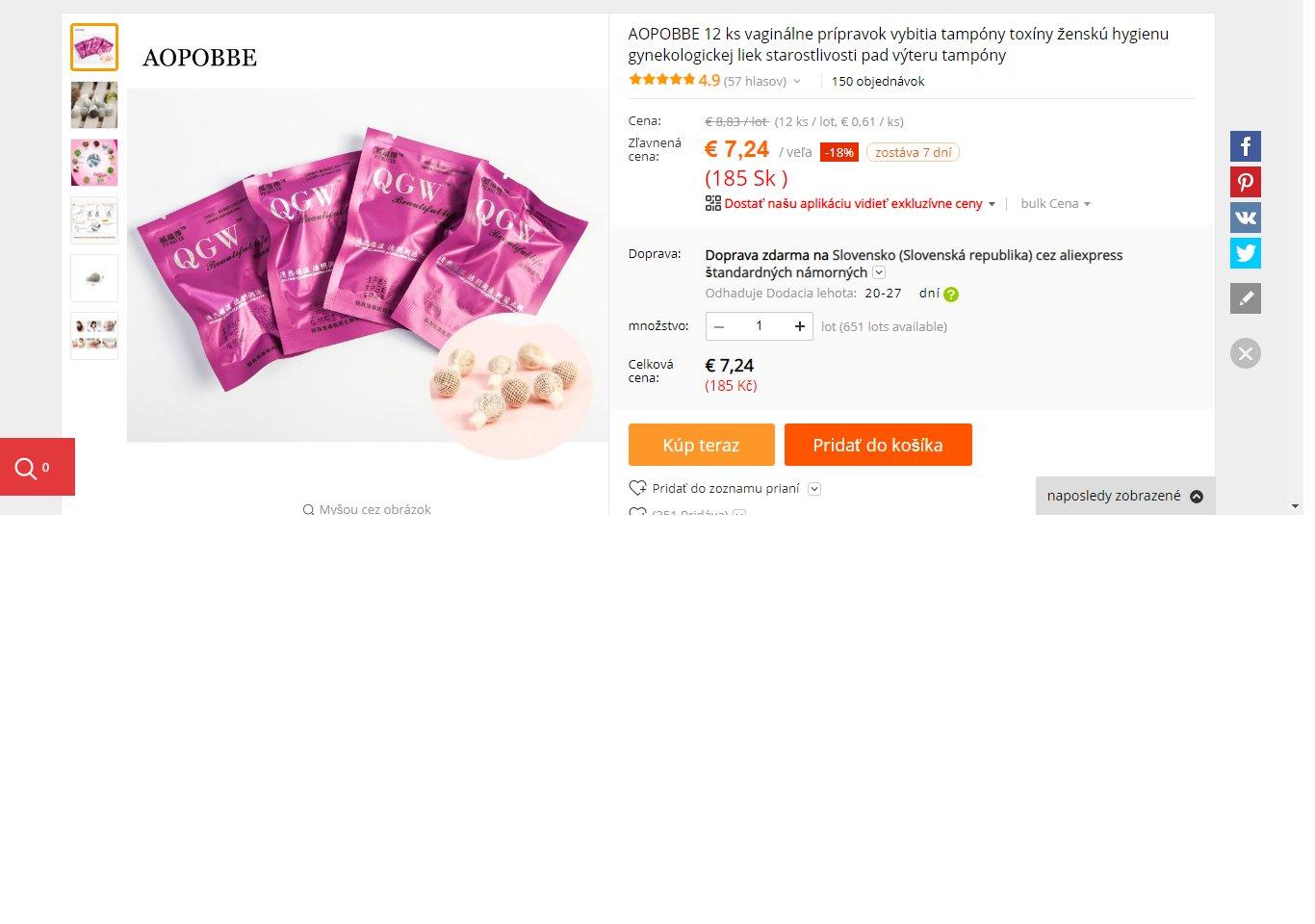Open the 57 hlasov ratings link
Screen dimensions: 1315x924
click(x=755, y=82)
